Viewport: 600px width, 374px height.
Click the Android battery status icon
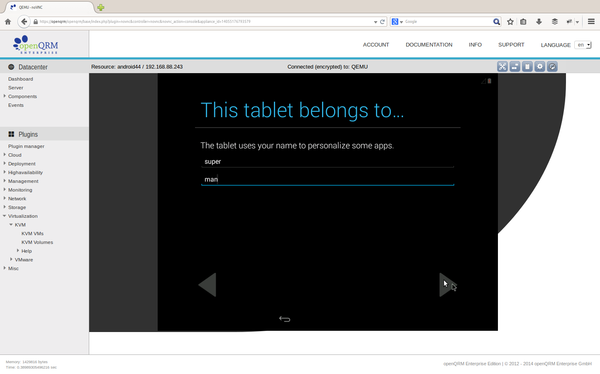[489, 81]
